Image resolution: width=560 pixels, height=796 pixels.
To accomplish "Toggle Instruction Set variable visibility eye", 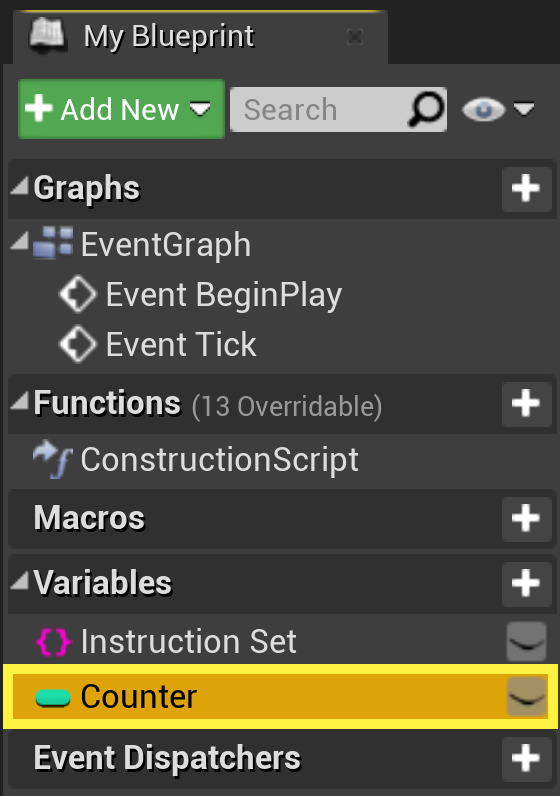I will click(x=526, y=642).
